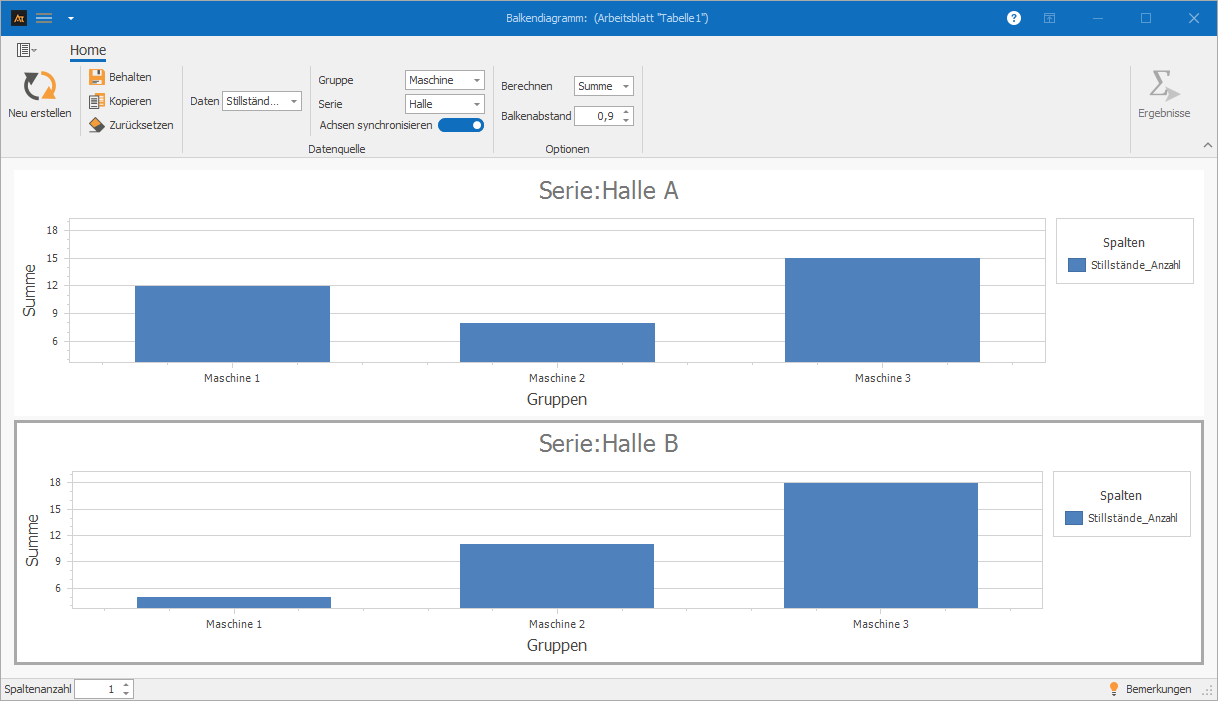Open the Gruppe dropdown showing Maschine
The height and width of the screenshot is (701, 1218).
(x=445, y=80)
